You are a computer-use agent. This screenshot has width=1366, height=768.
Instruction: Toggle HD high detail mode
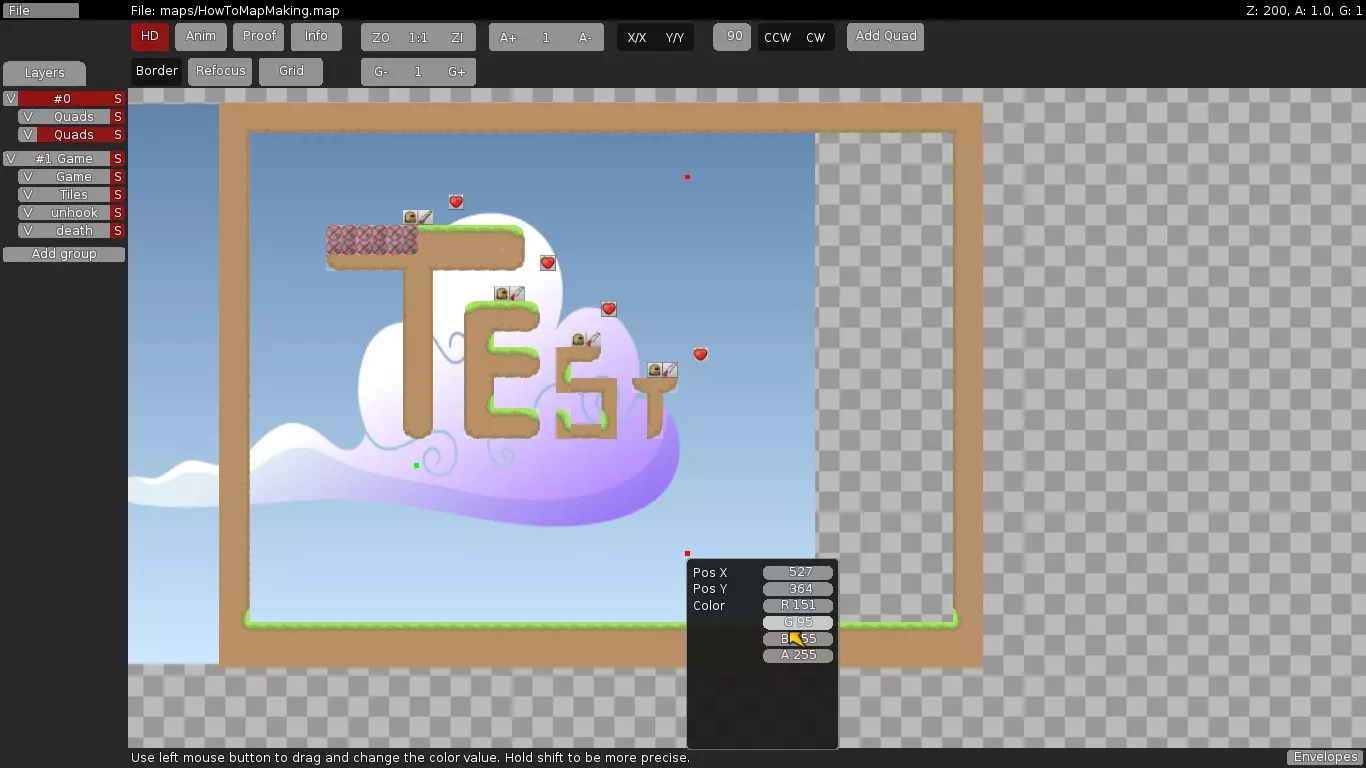[149, 36]
